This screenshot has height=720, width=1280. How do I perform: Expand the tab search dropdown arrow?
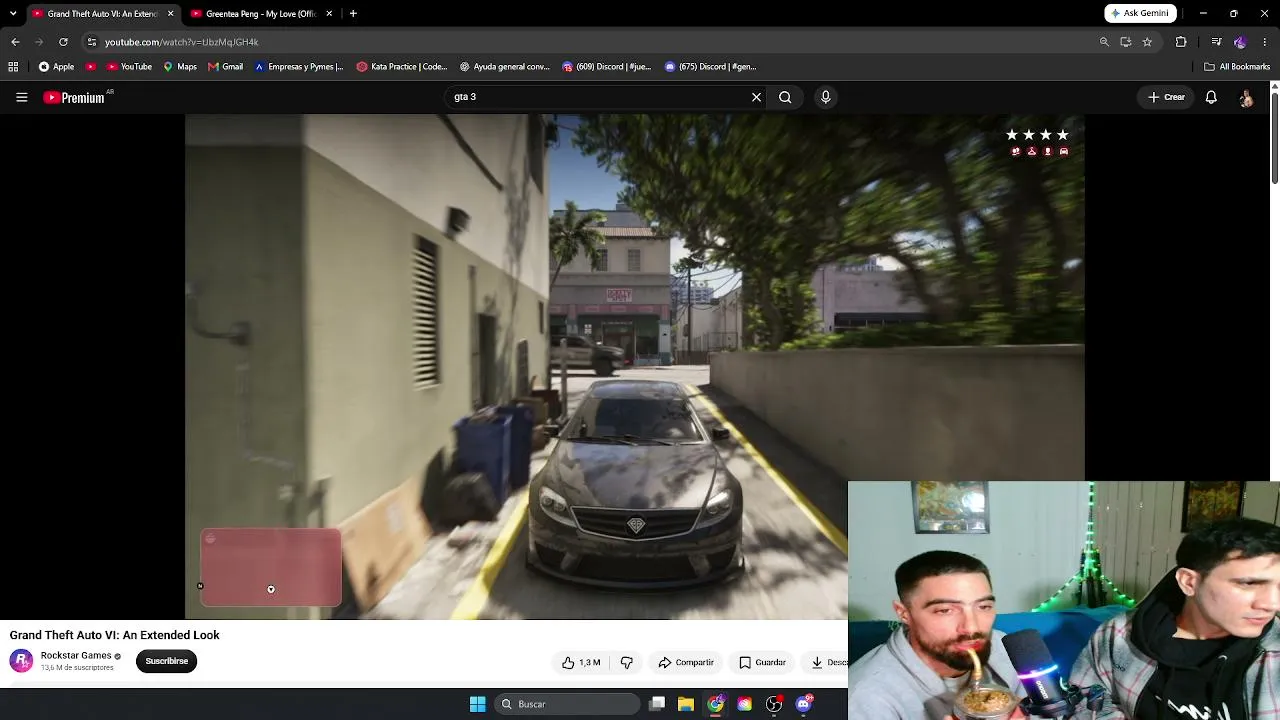(13, 14)
